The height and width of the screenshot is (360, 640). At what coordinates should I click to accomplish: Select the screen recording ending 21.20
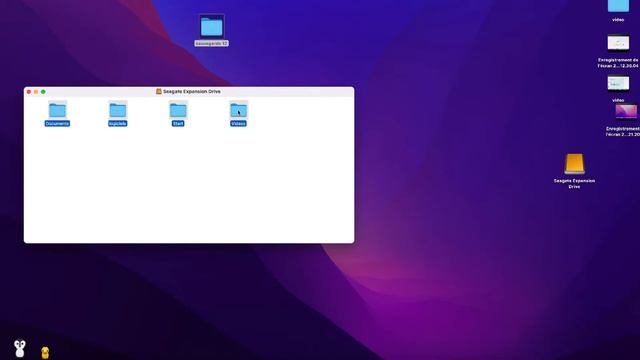626,111
